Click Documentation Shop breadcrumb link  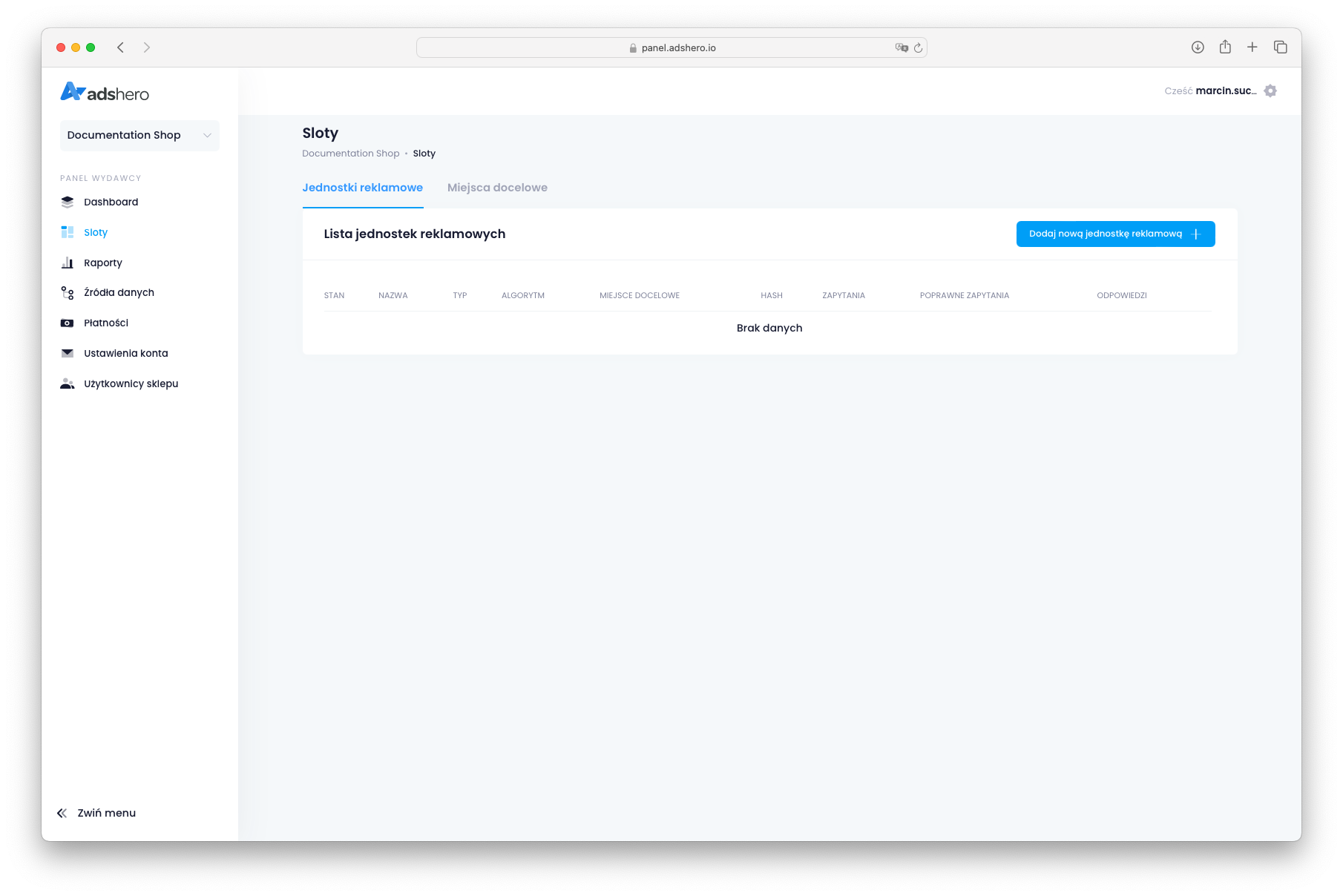350,154
